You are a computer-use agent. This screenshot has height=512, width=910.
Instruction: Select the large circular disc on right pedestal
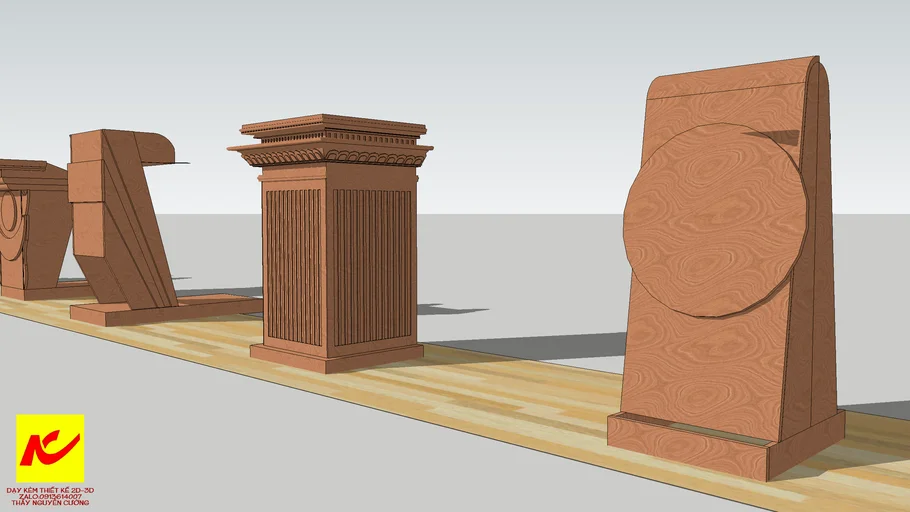(715, 222)
